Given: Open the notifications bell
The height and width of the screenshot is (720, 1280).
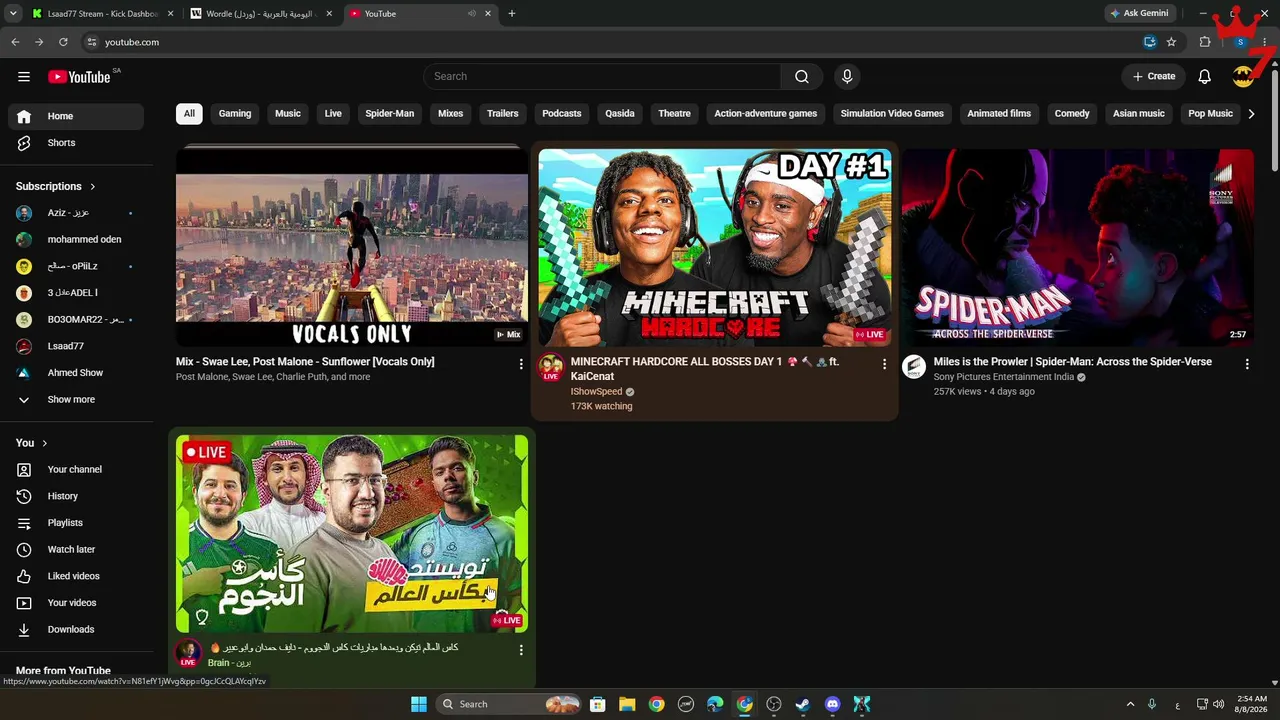Looking at the screenshot, I should coord(1205,77).
